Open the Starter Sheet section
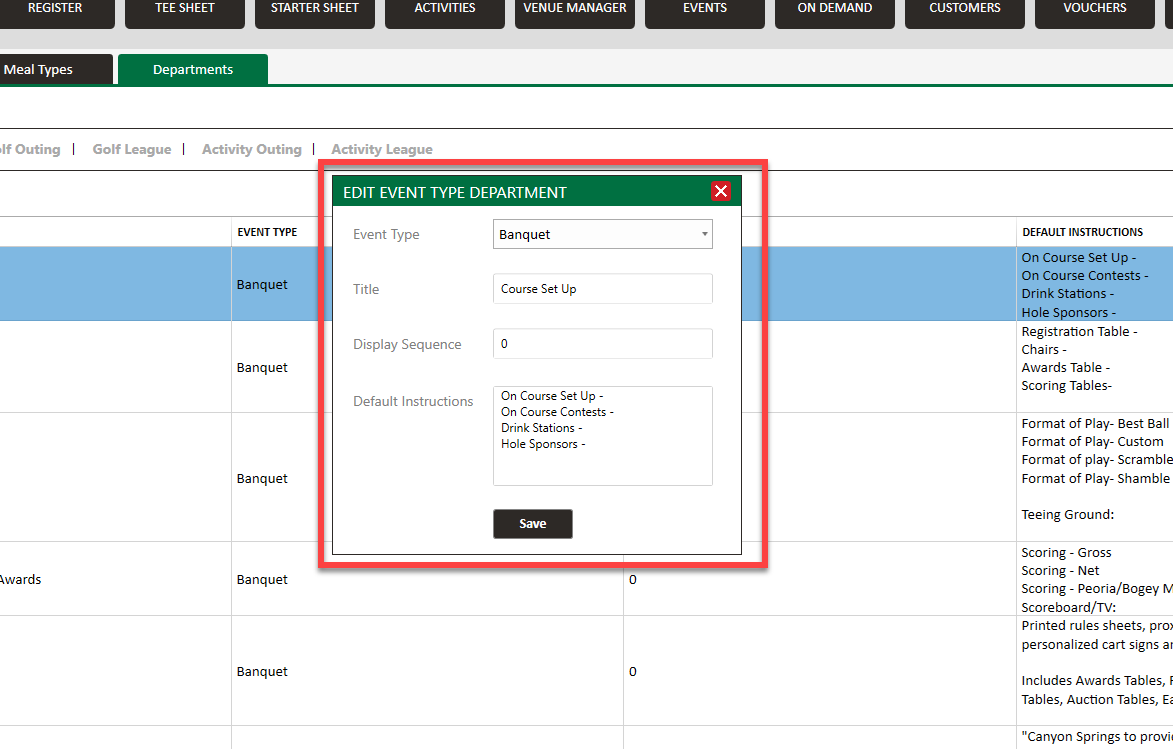The image size is (1173, 749). [315, 10]
